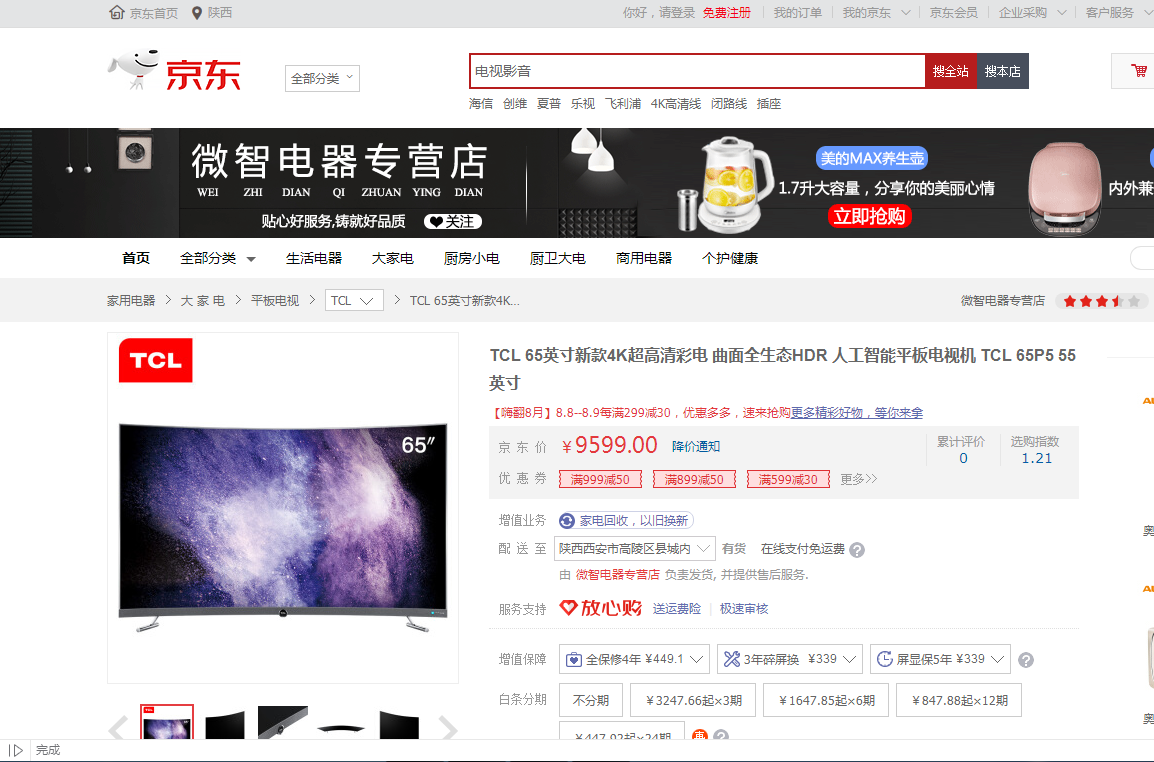Image resolution: width=1154 pixels, height=762 pixels.
Task: Show next product thumbnails with right arrow
Action: coord(448,727)
